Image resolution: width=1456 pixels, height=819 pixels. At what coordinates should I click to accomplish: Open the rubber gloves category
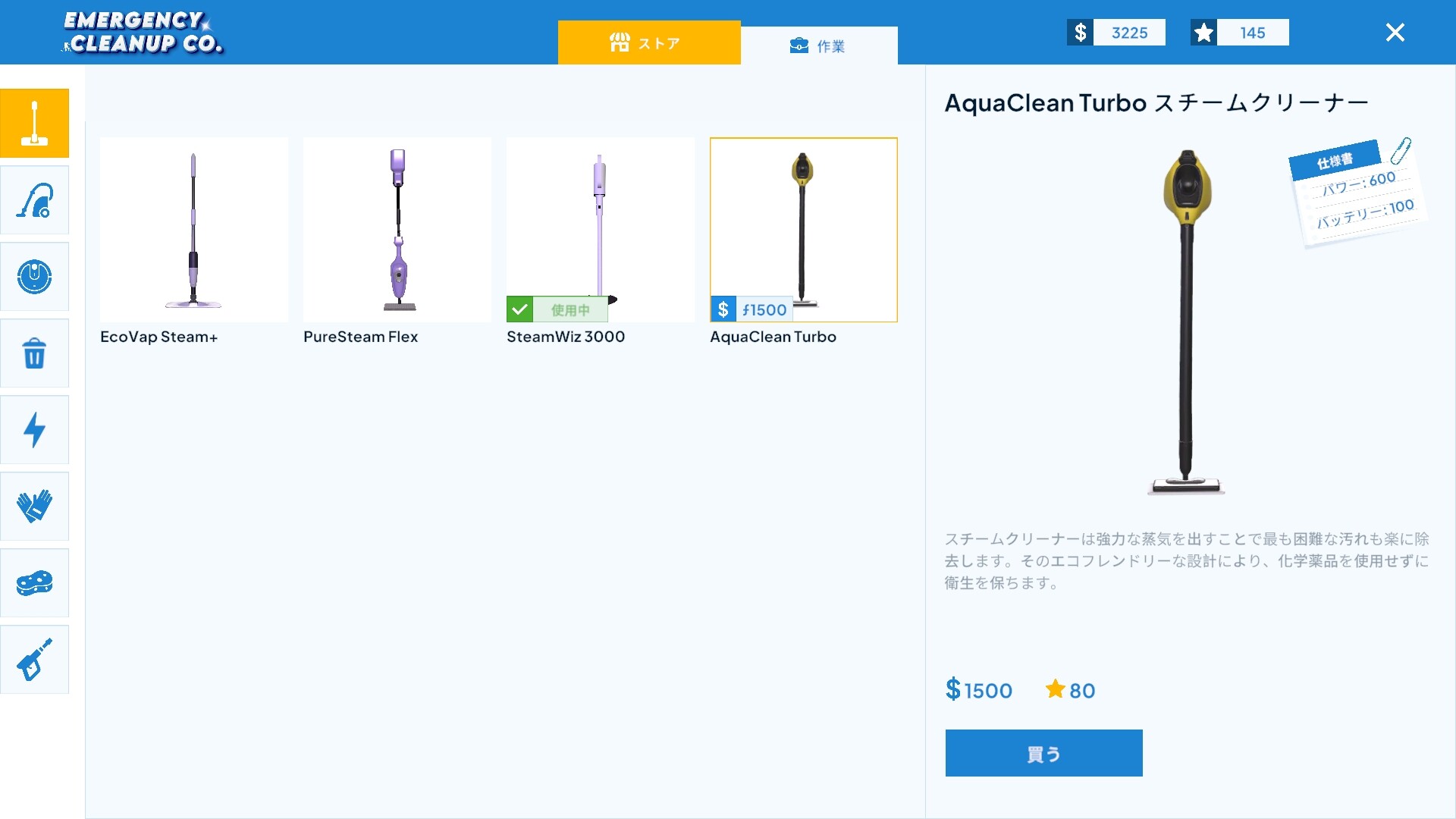tap(34, 507)
